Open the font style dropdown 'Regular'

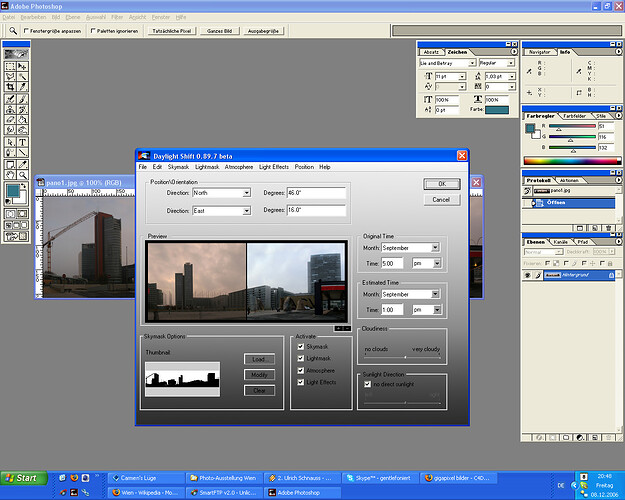pos(511,63)
